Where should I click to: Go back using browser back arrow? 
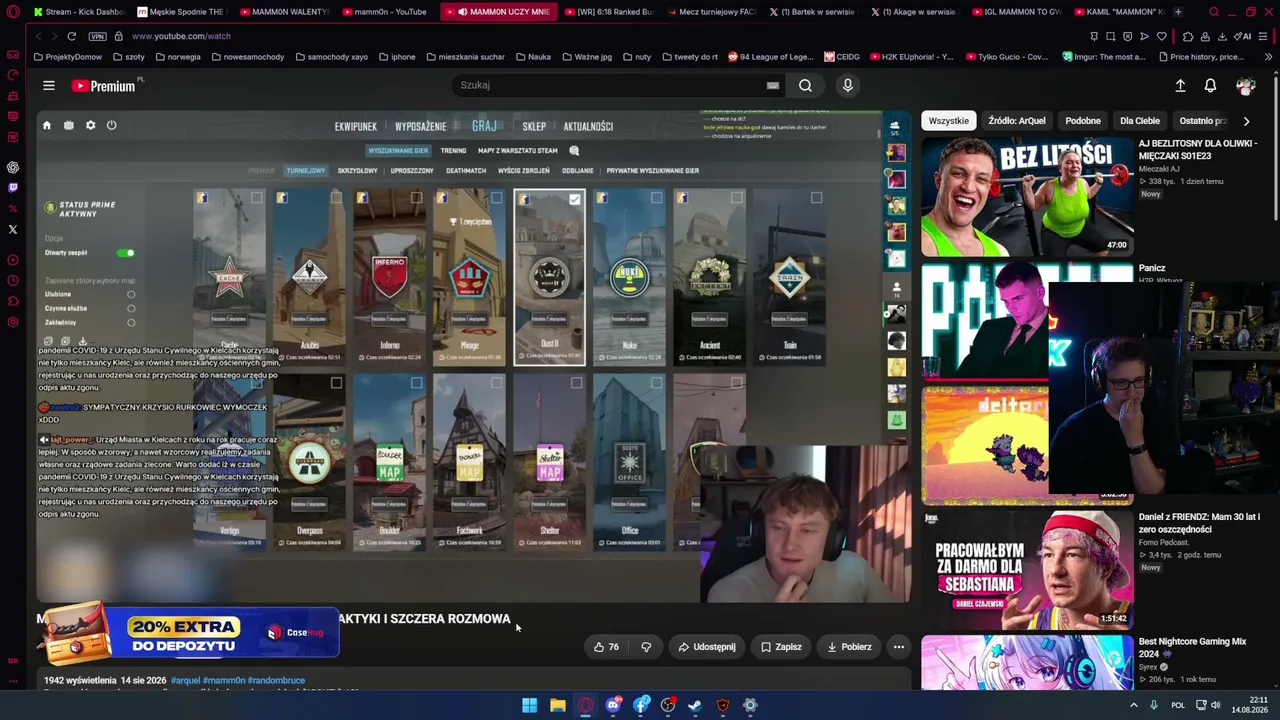pyautogui.click(x=38, y=36)
